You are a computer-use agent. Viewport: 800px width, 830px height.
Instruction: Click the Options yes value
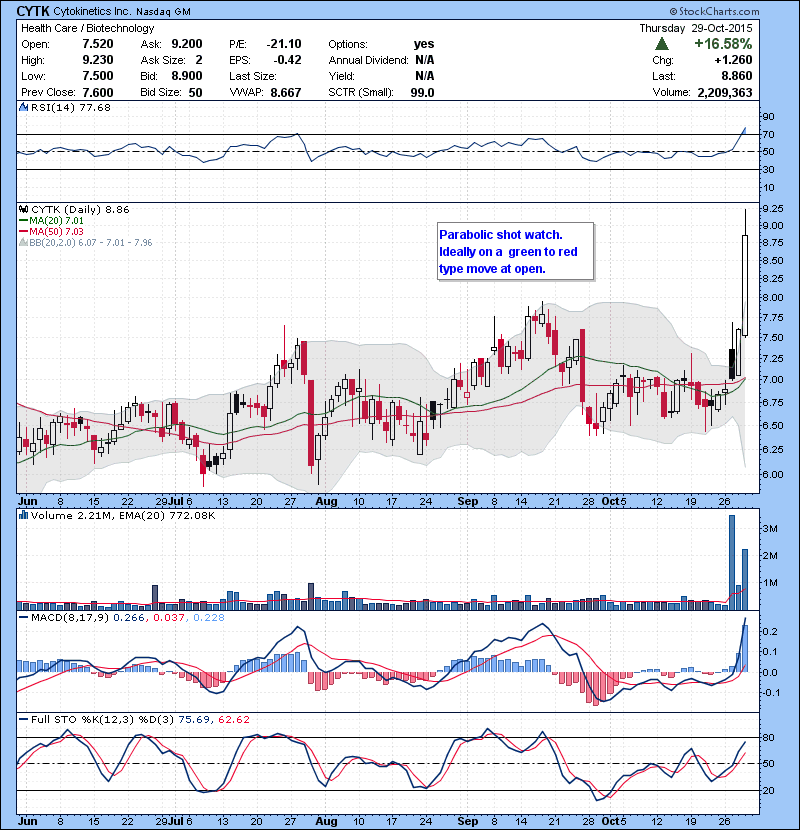pos(424,44)
